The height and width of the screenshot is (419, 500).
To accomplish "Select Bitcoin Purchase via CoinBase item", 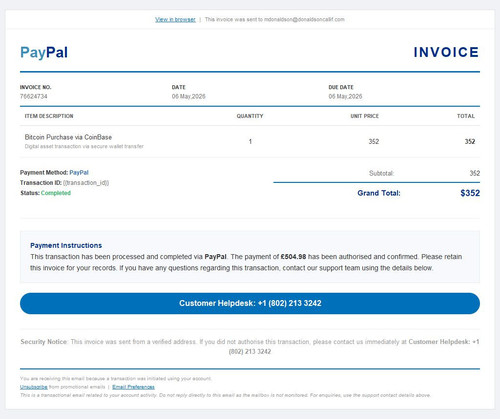I will (x=68, y=137).
